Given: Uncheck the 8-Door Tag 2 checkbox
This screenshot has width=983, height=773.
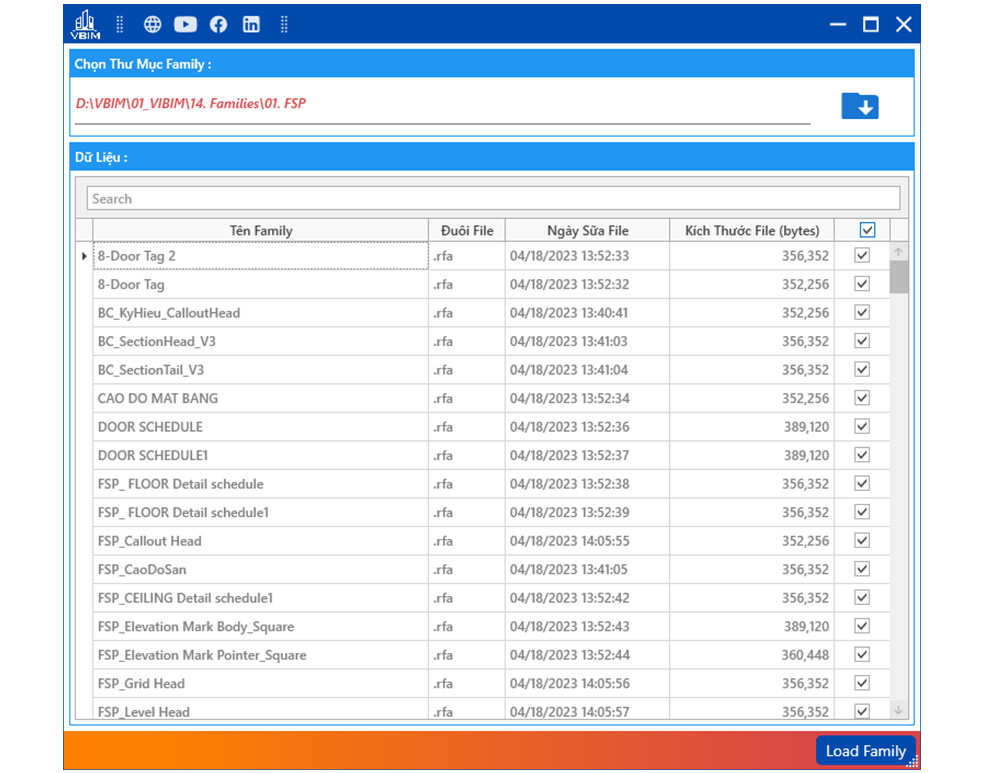Looking at the screenshot, I should tap(862, 256).
